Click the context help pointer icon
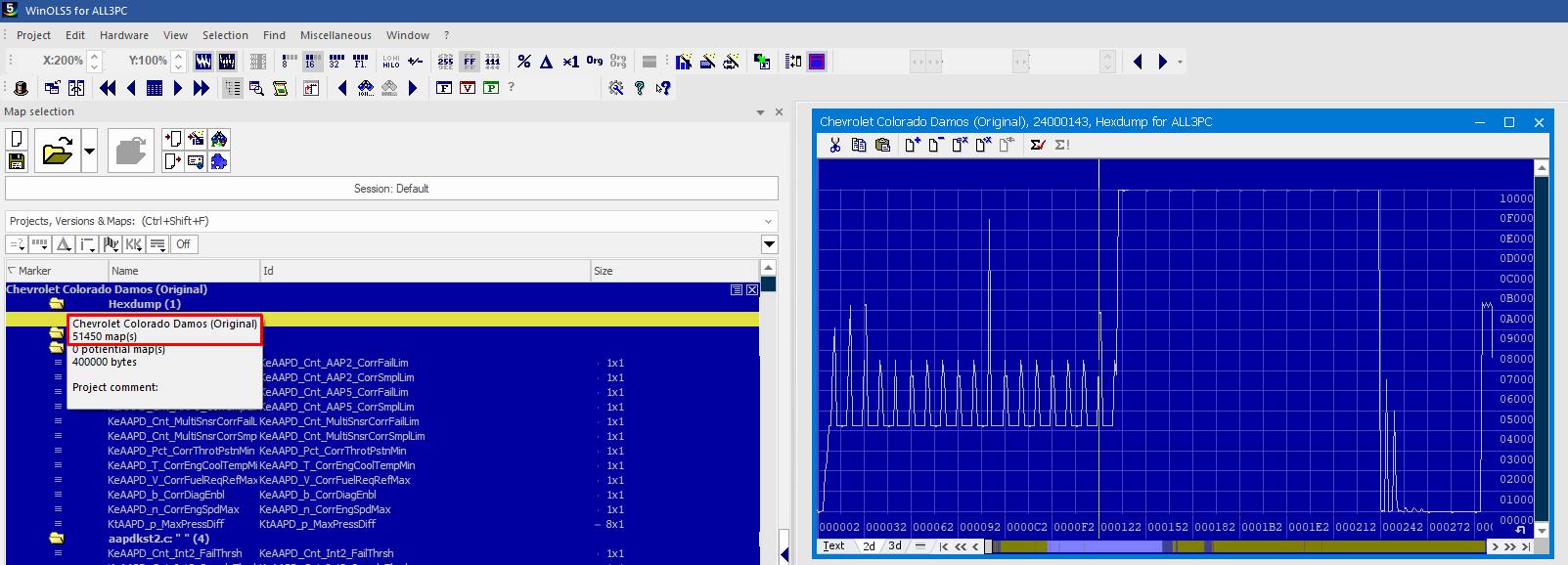1568x565 pixels. (663, 88)
